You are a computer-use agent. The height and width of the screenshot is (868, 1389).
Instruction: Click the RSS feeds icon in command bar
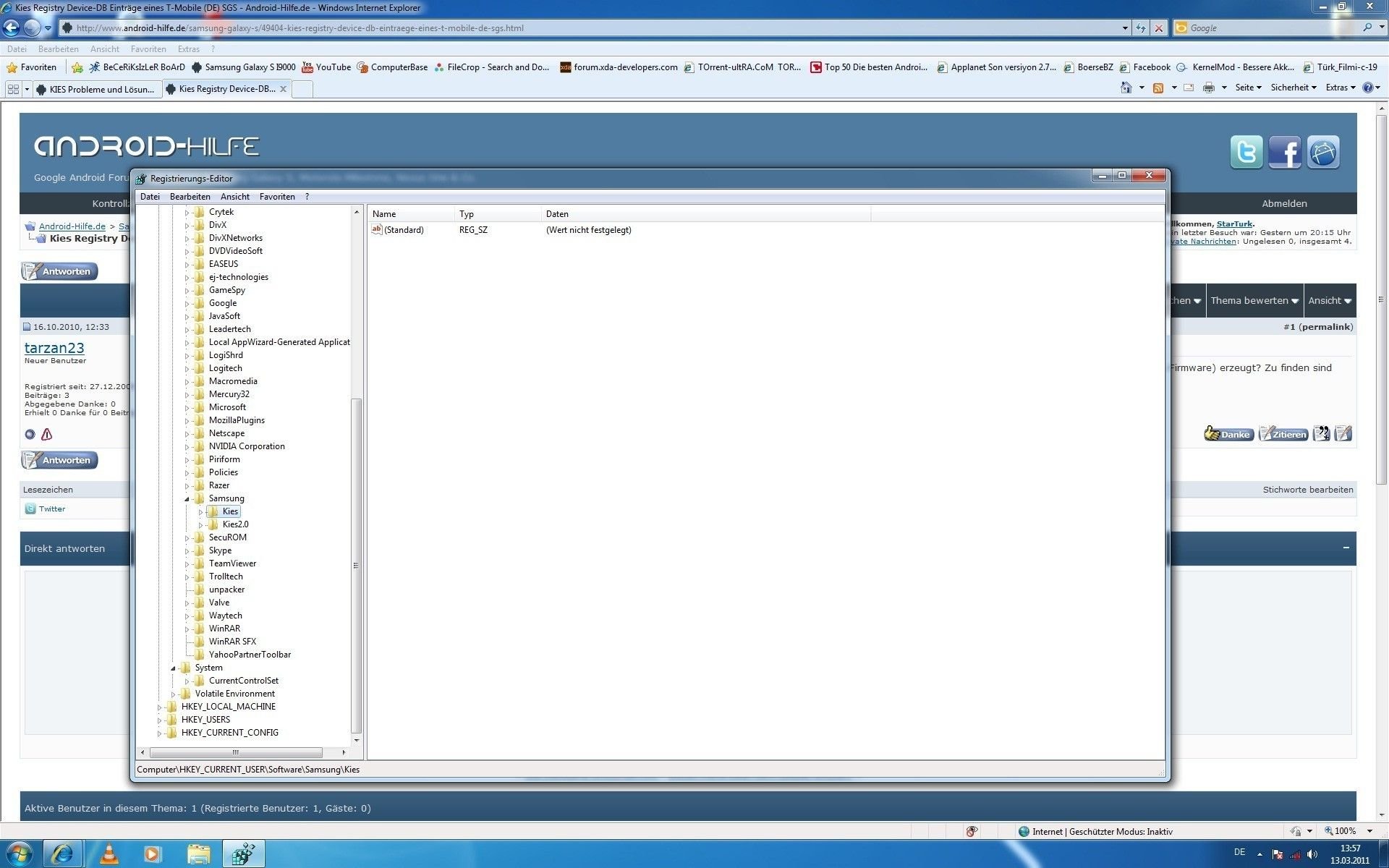[x=1158, y=88]
